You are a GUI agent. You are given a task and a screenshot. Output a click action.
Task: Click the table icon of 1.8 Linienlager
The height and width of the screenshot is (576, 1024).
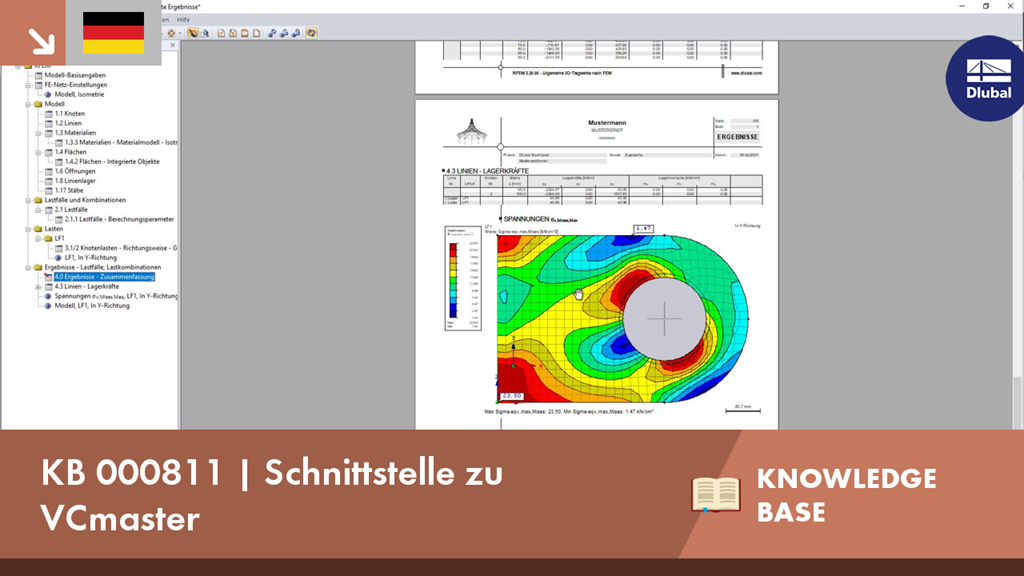(48, 181)
